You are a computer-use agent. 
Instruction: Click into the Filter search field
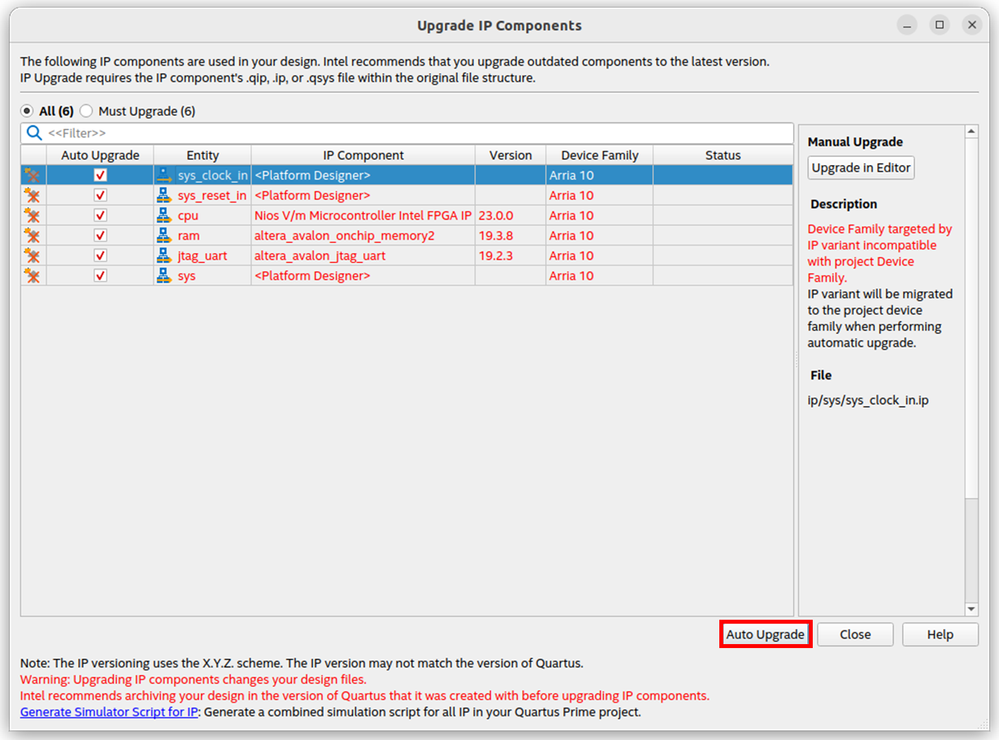406,133
